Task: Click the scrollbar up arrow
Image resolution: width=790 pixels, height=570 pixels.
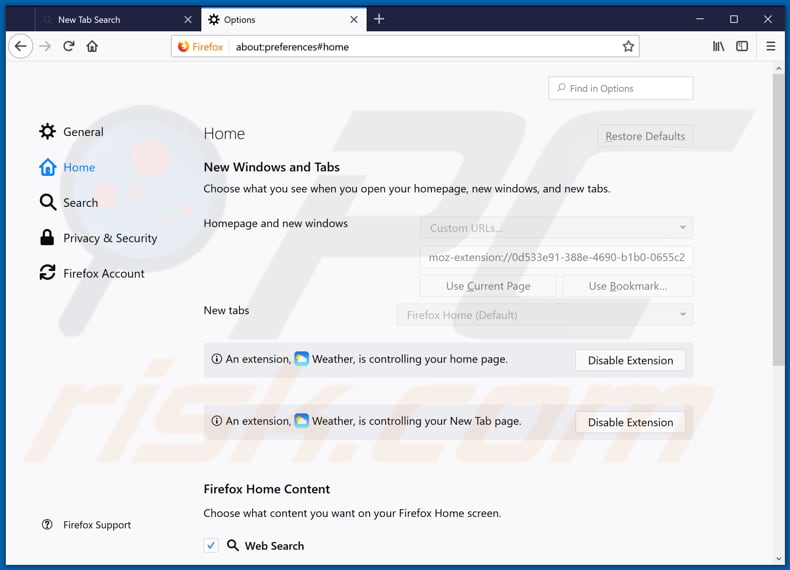Action: tap(778, 69)
